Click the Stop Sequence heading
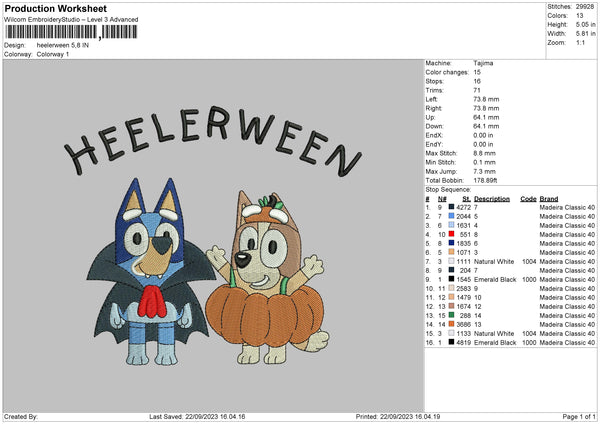The image size is (600, 424). pos(447,188)
